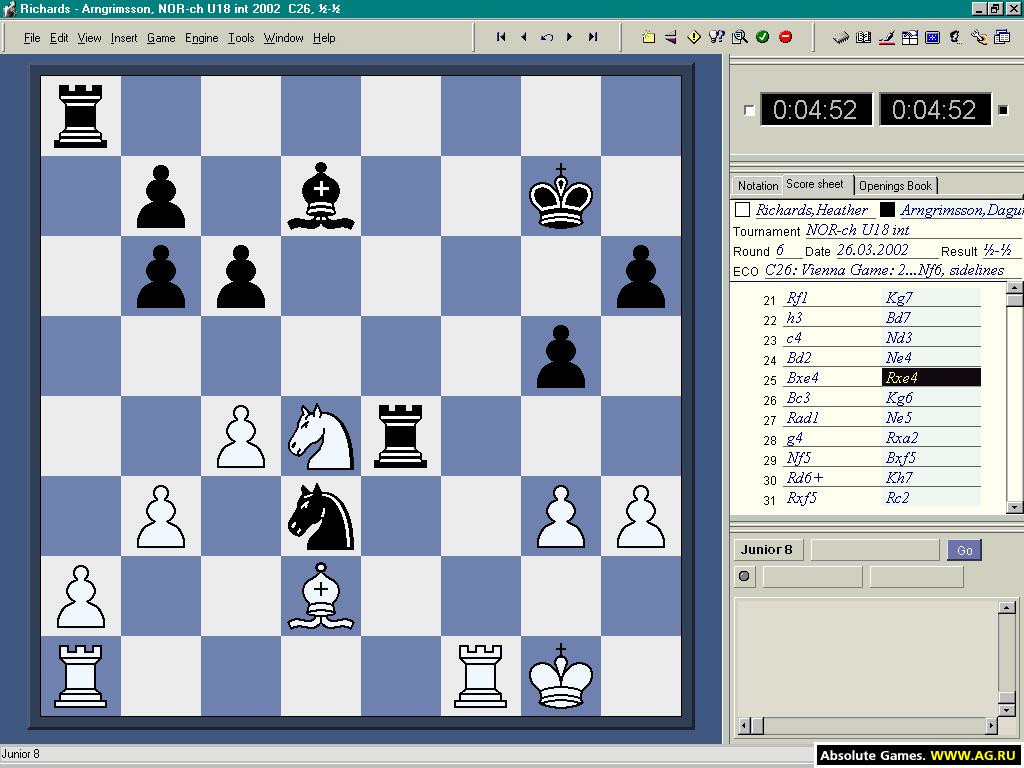Click the white color box before Richards,Heather

point(742,210)
